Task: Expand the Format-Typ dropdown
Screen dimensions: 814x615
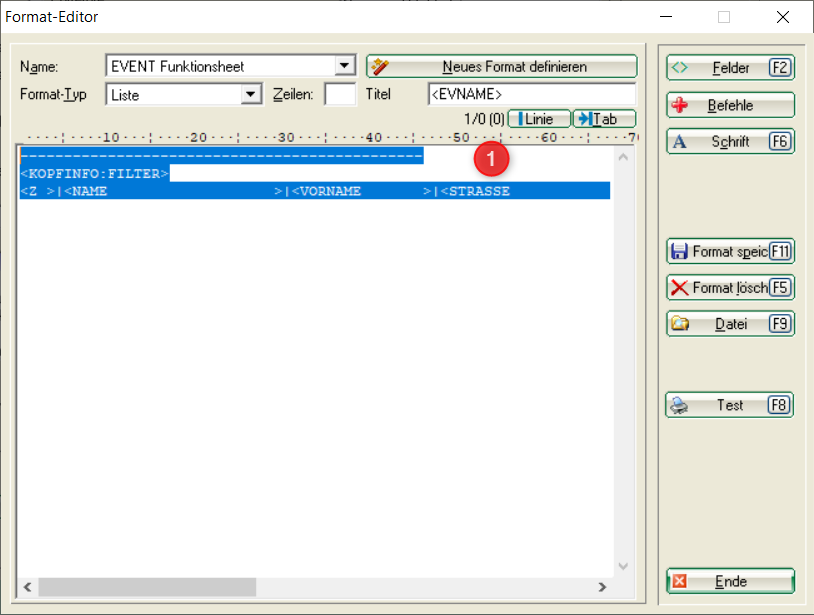Action: [x=251, y=95]
